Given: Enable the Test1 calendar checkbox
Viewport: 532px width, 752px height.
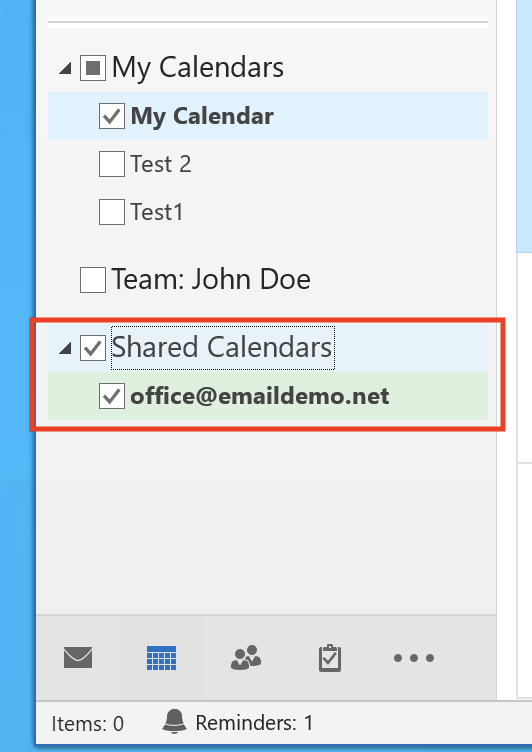Looking at the screenshot, I should click(112, 212).
